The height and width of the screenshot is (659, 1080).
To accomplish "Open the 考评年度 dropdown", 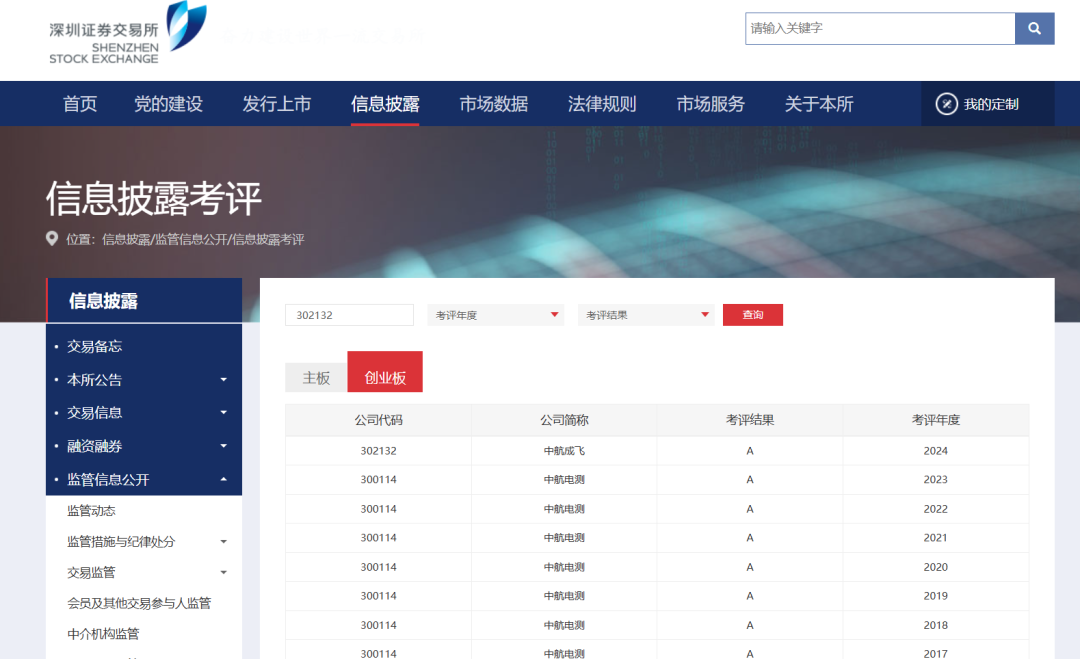I will click(x=496, y=315).
